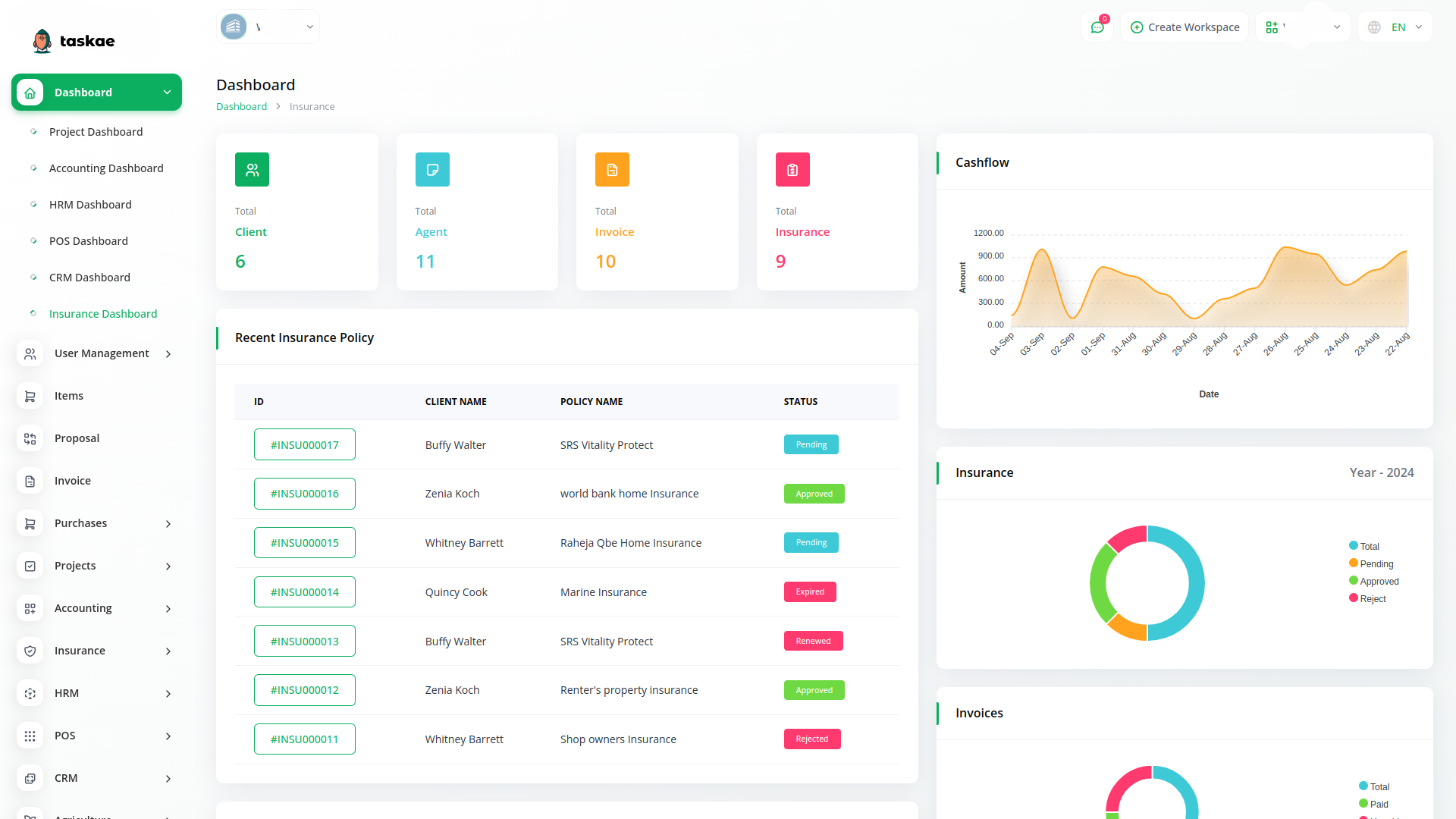The width and height of the screenshot is (1456, 819).
Task: Click the teal Total Agent card icon
Action: [432, 170]
